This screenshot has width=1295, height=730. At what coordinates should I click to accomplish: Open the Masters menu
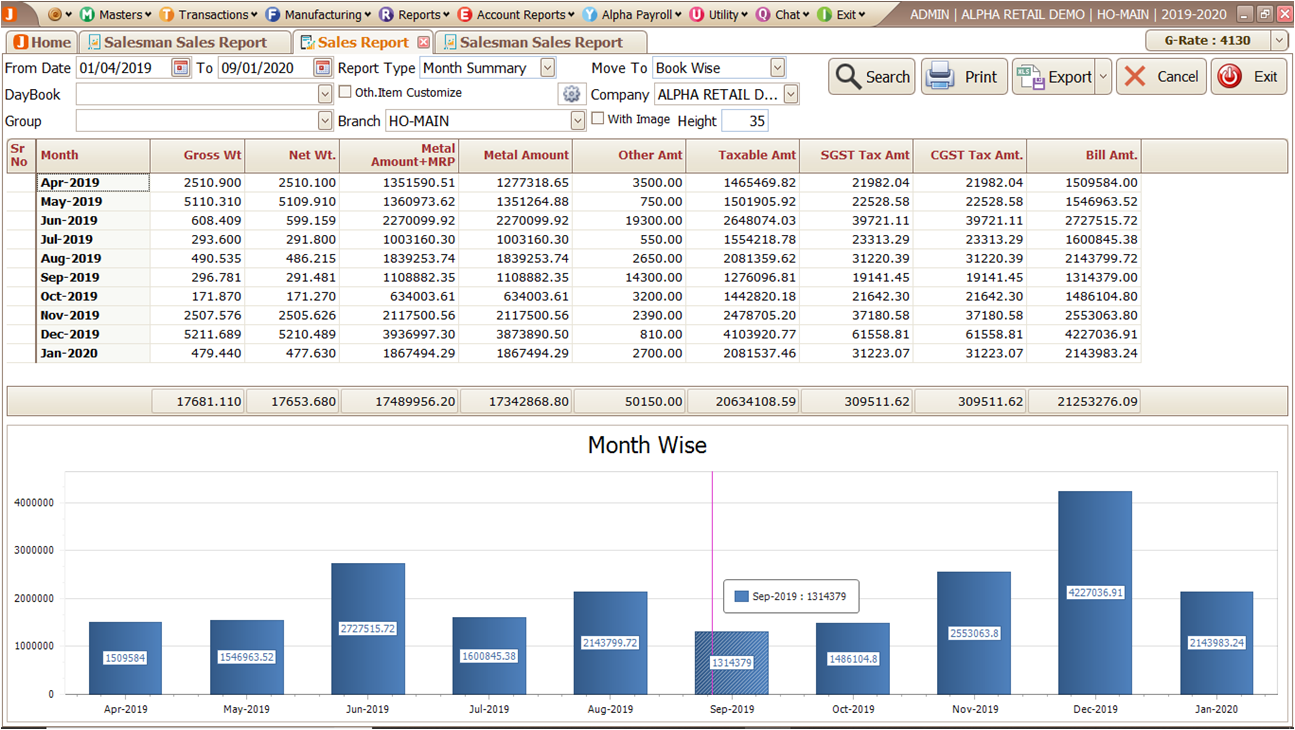coord(117,15)
